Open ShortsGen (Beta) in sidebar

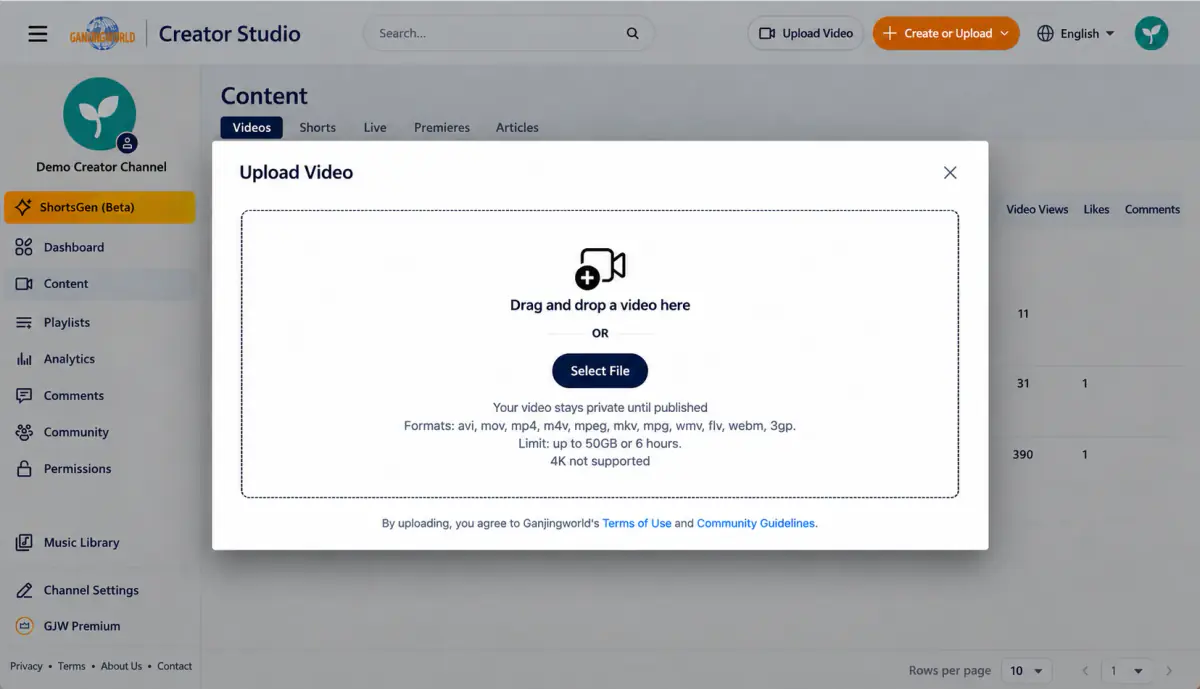[100, 208]
